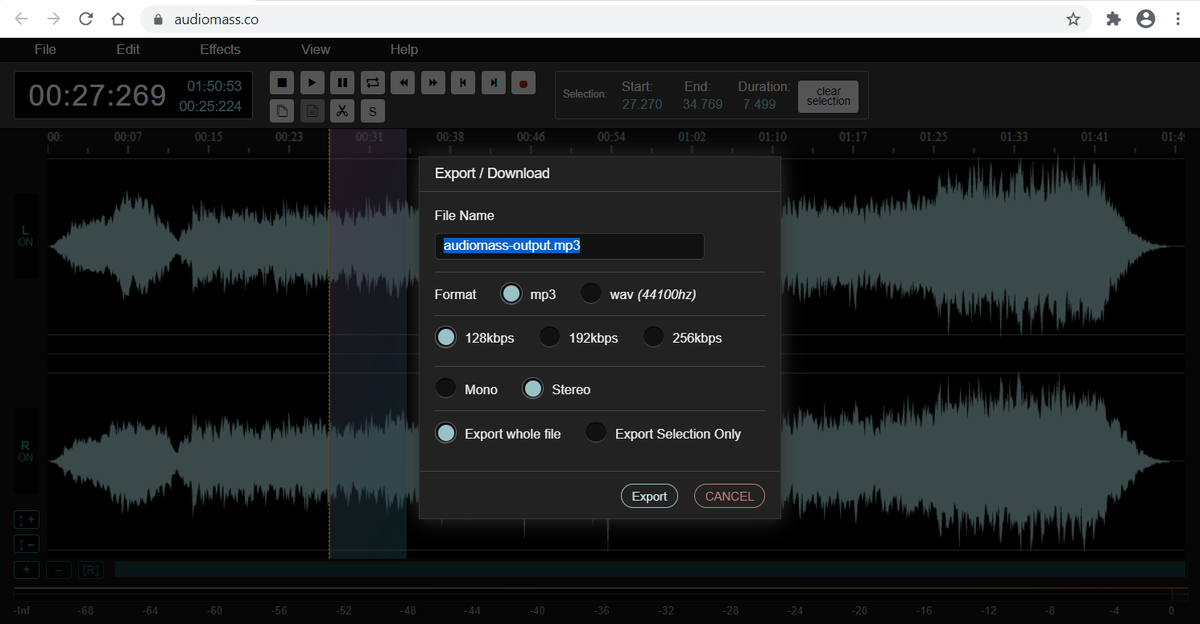Copy selection using the copy icon
The height and width of the screenshot is (624, 1200).
(x=282, y=111)
